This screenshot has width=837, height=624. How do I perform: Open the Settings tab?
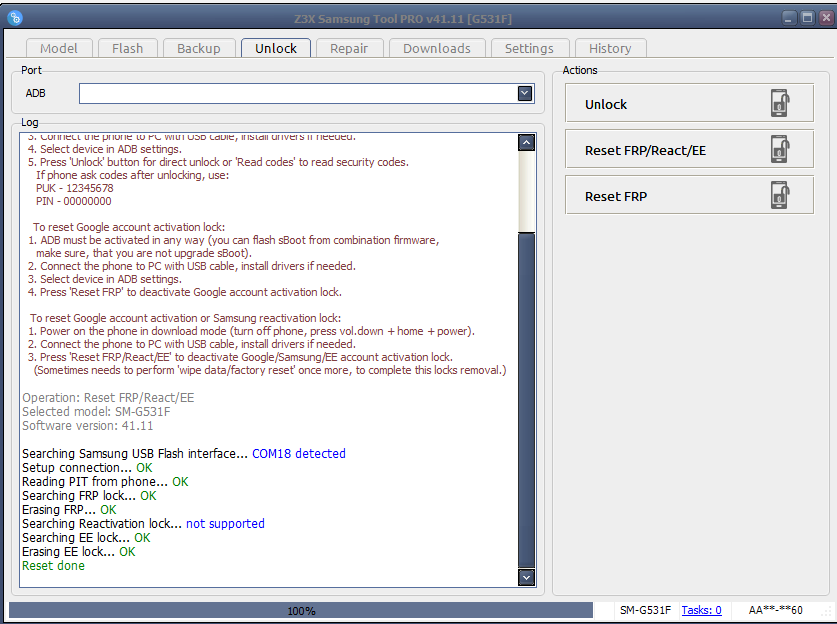tap(529, 48)
